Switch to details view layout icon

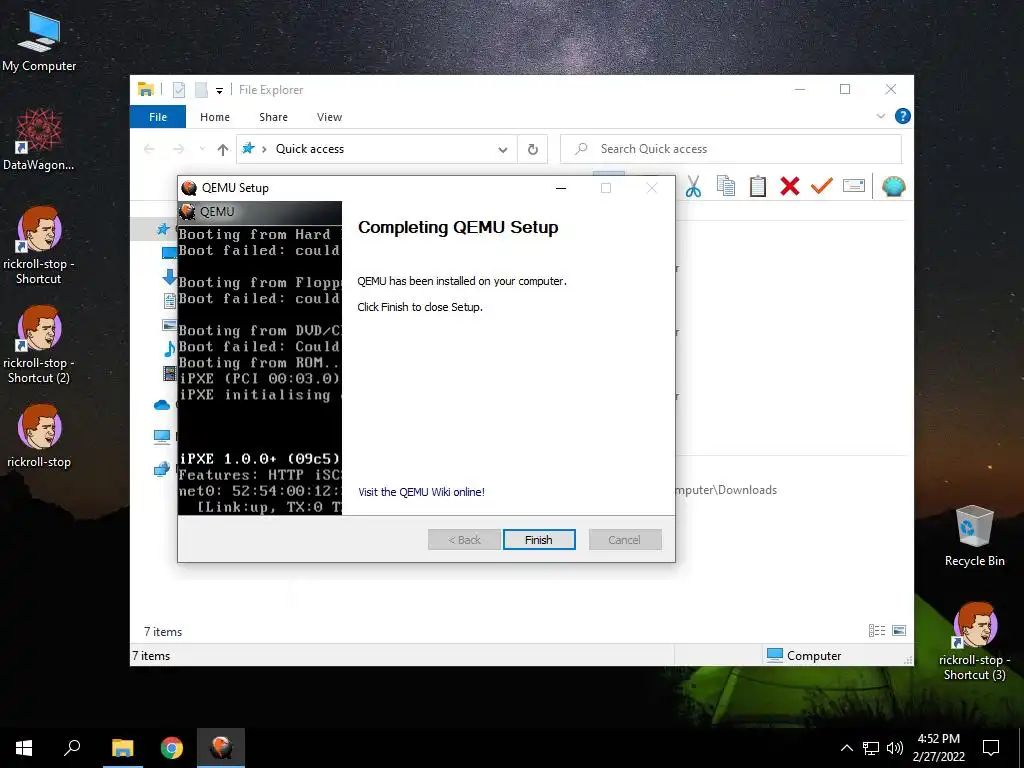877,630
